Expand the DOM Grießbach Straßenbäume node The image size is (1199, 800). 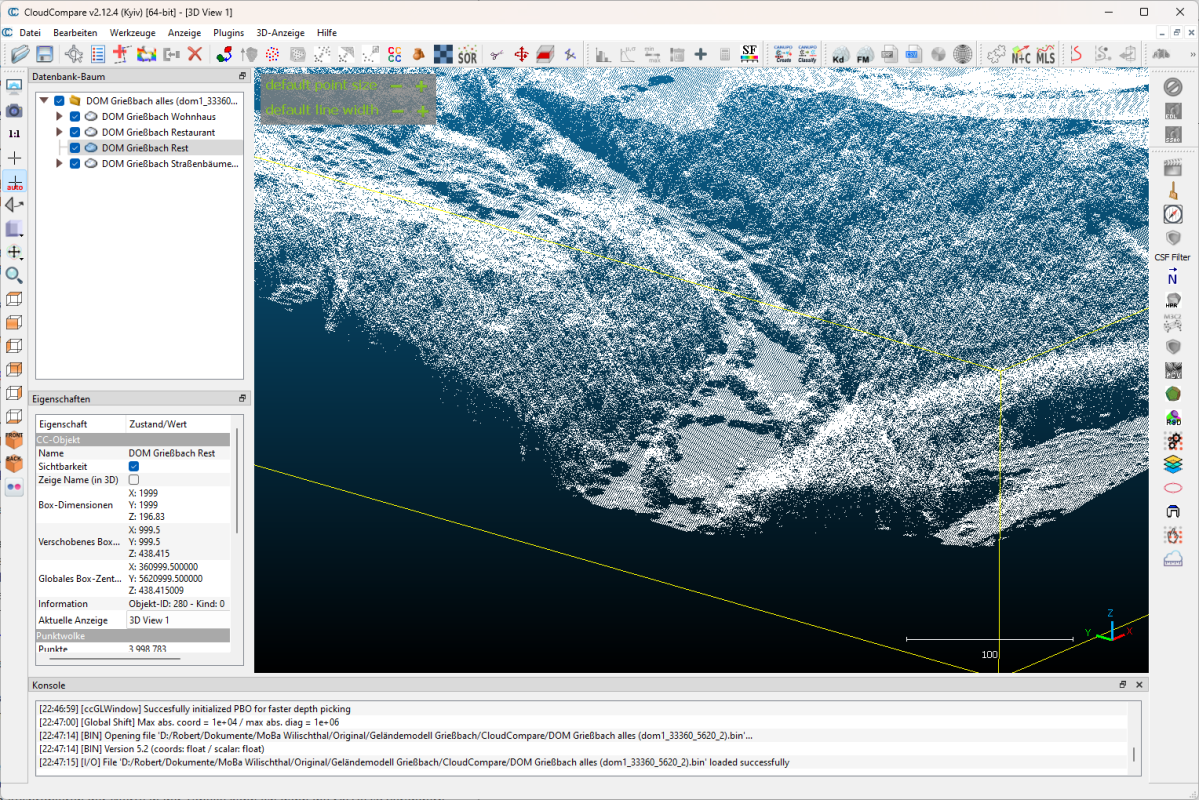(x=59, y=163)
